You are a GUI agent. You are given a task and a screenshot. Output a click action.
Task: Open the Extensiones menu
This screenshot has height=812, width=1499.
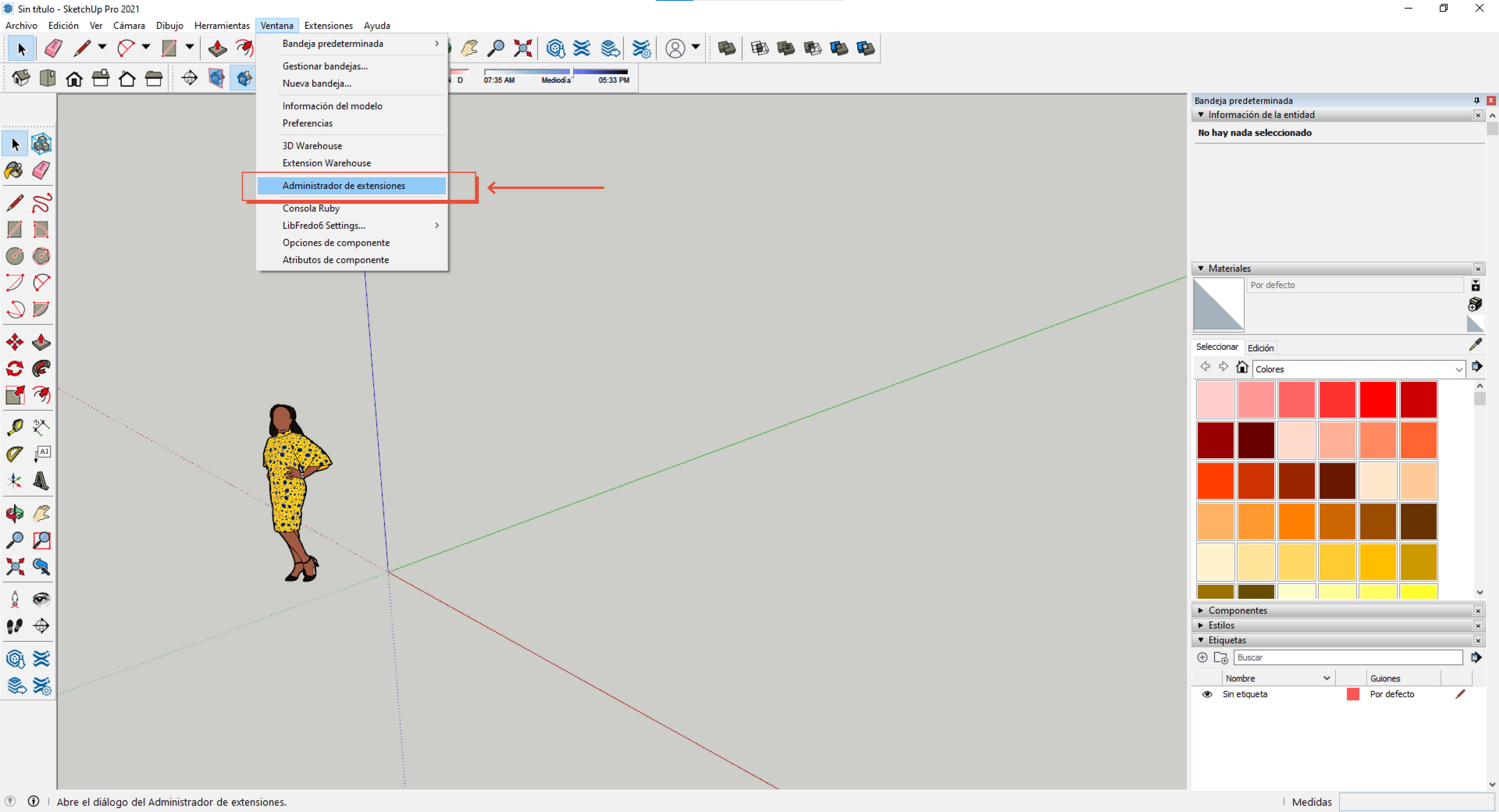328,26
